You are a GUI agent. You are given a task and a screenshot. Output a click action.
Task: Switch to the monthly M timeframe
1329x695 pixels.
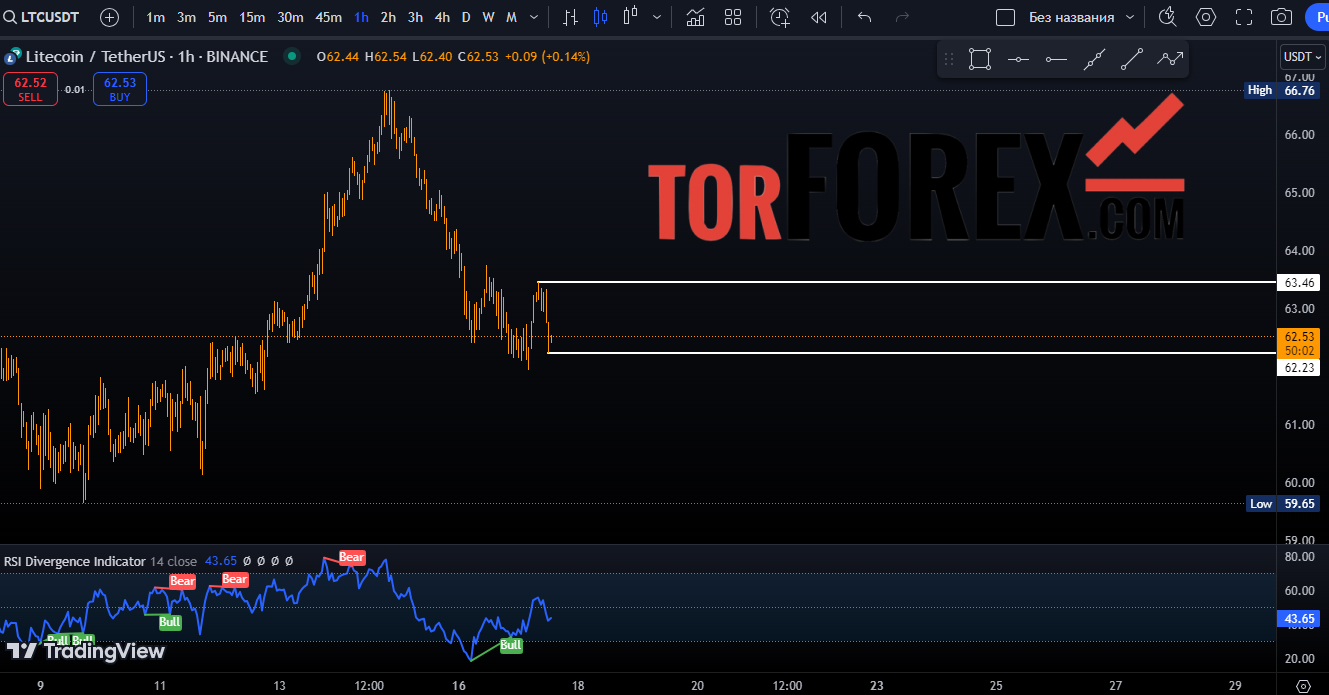click(511, 17)
